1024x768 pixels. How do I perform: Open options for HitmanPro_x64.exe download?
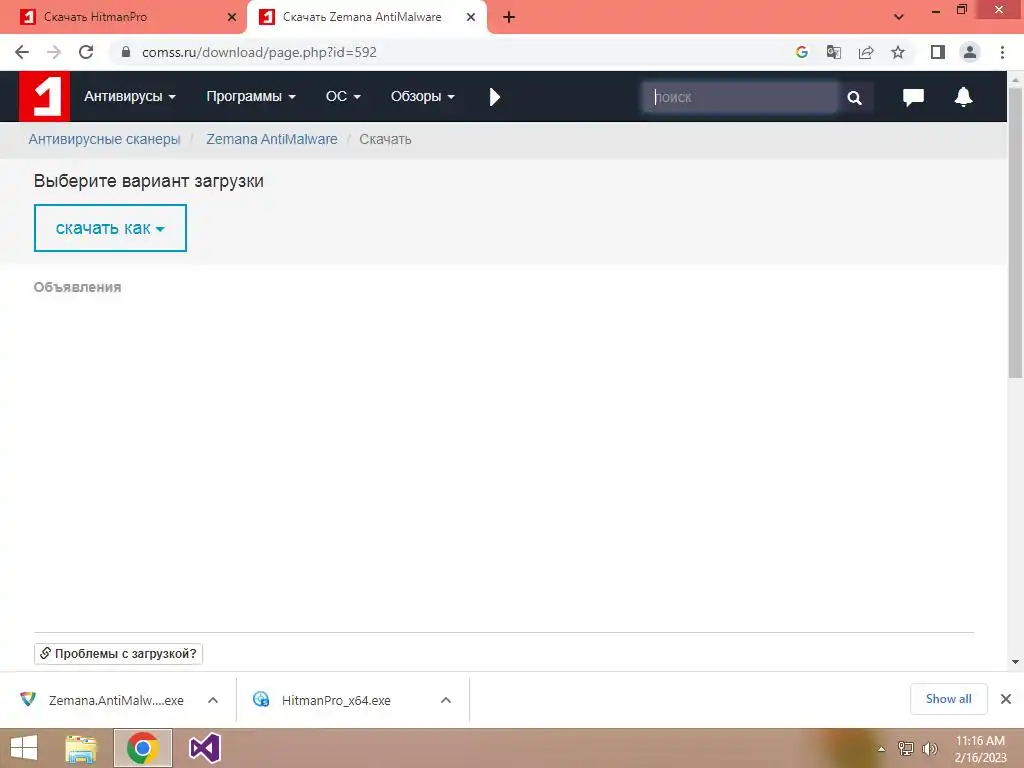(x=446, y=700)
